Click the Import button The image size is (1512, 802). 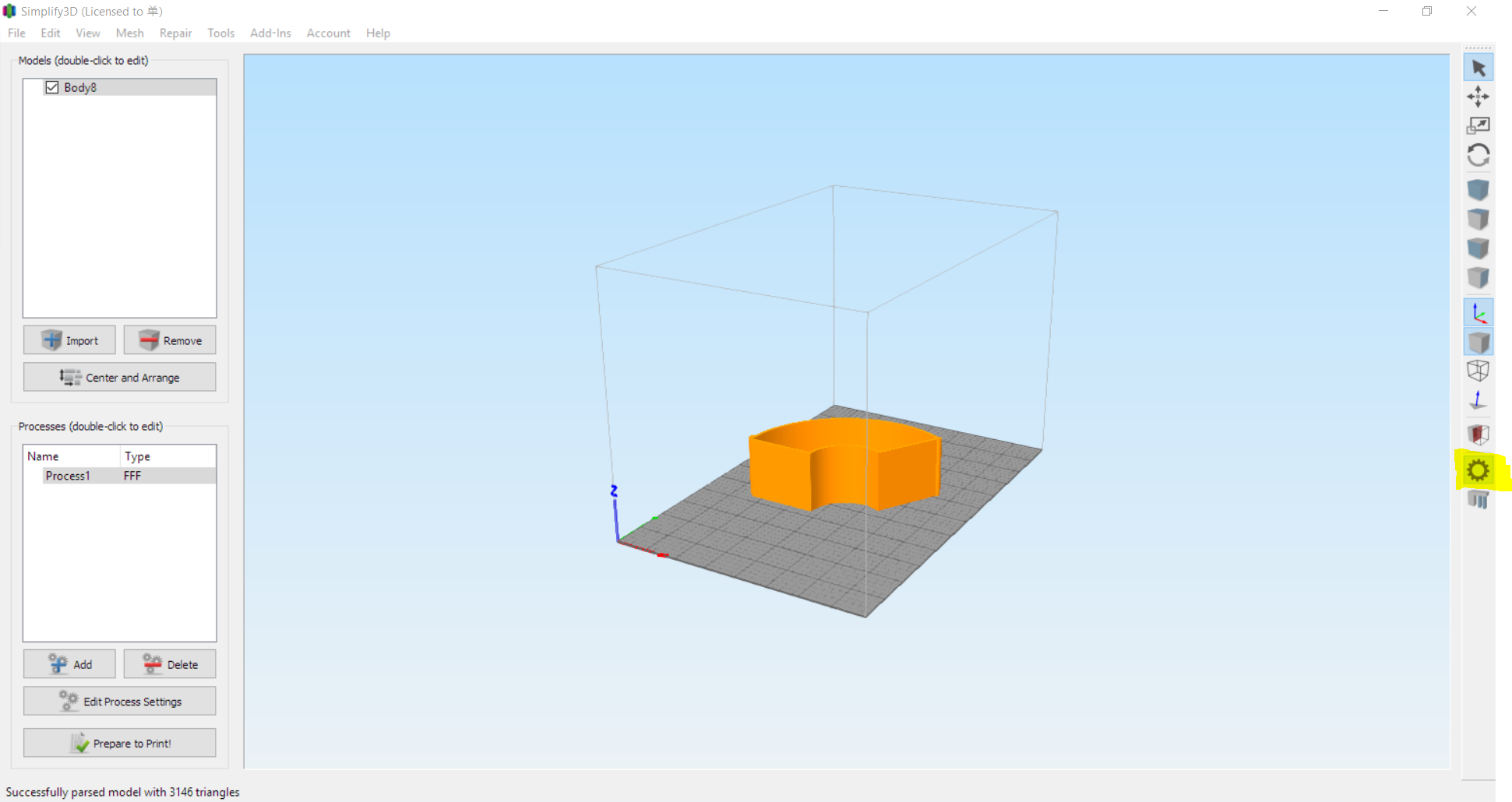tap(69, 340)
